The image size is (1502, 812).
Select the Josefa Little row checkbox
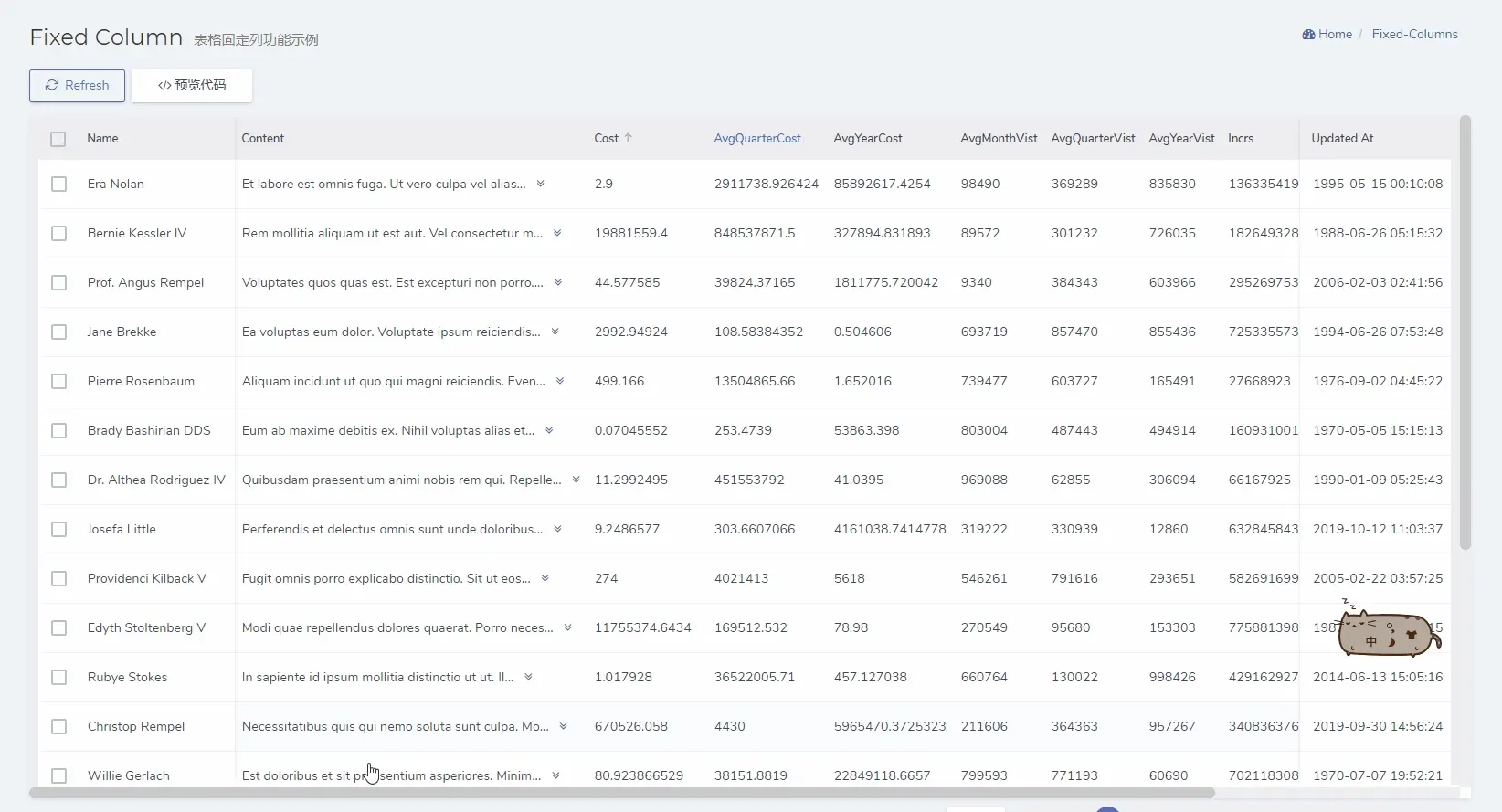click(x=59, y=530)
